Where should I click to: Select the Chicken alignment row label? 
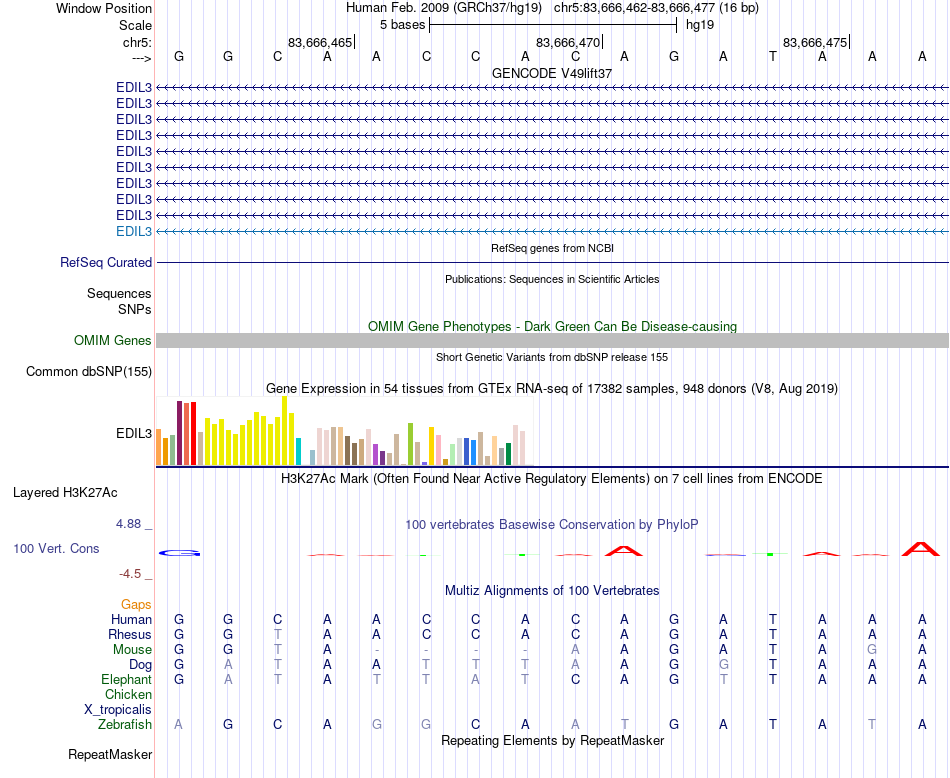[x=128, y=694]
